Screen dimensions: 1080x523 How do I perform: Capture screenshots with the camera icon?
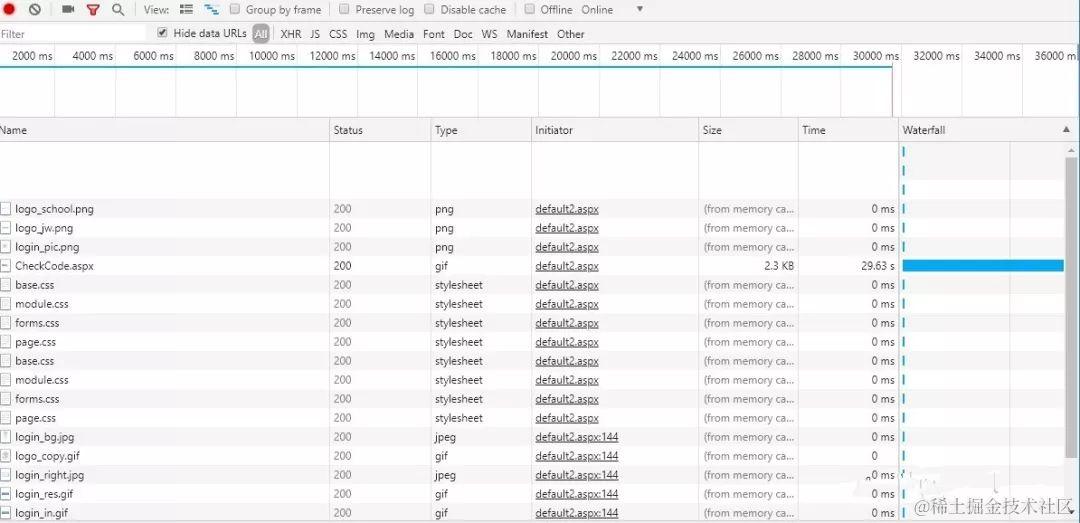[x=68, y=10]
